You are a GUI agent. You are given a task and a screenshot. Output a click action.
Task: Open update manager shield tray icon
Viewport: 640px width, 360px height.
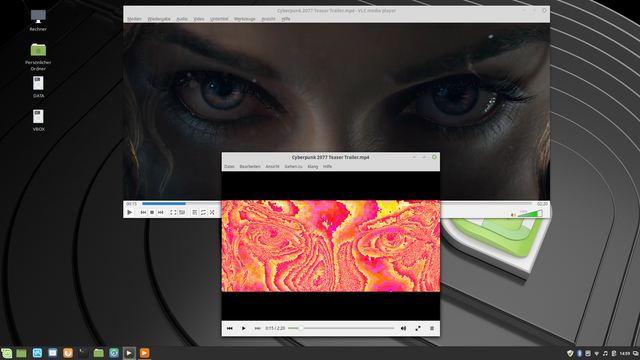coord(570,353)
